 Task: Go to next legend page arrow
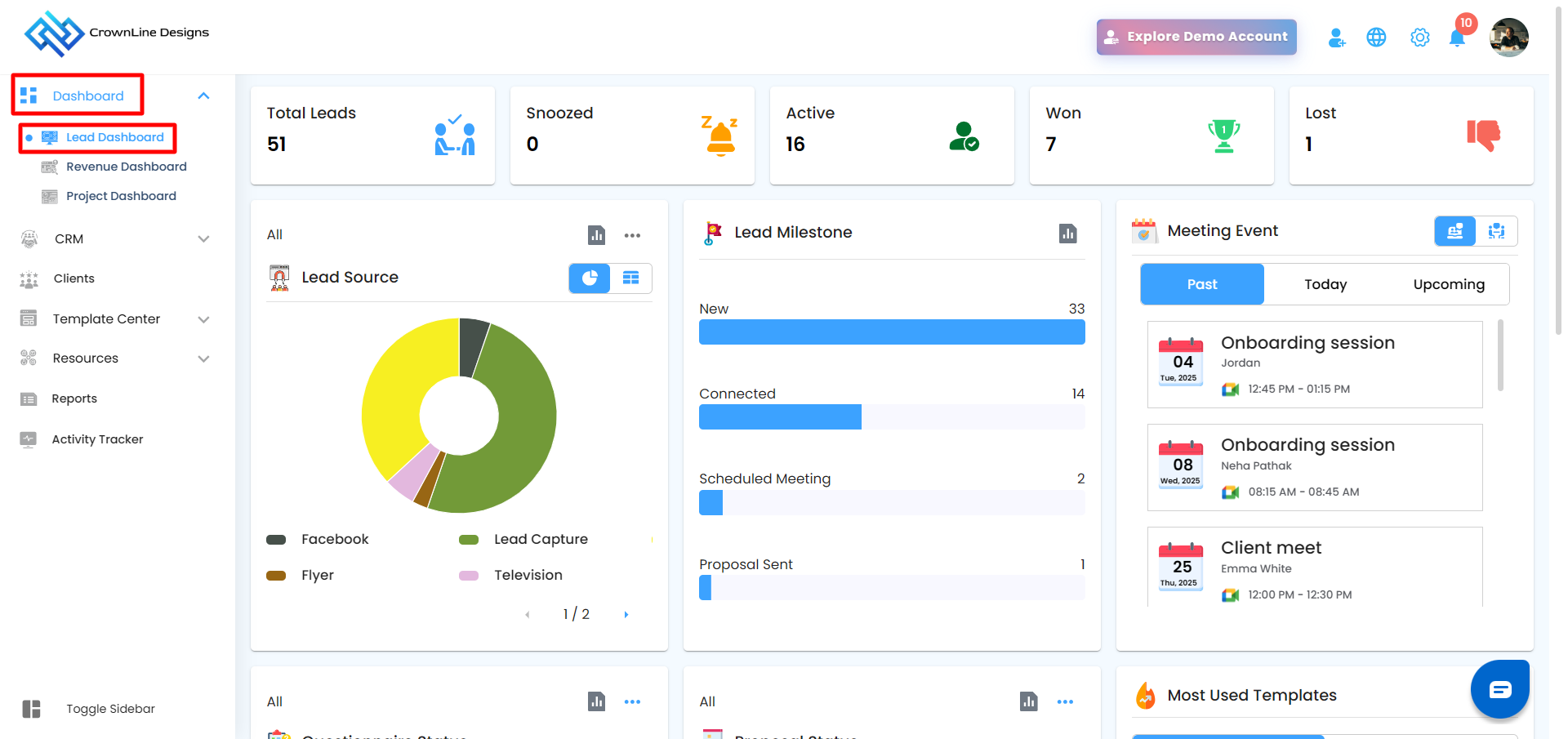click(626, 615)
